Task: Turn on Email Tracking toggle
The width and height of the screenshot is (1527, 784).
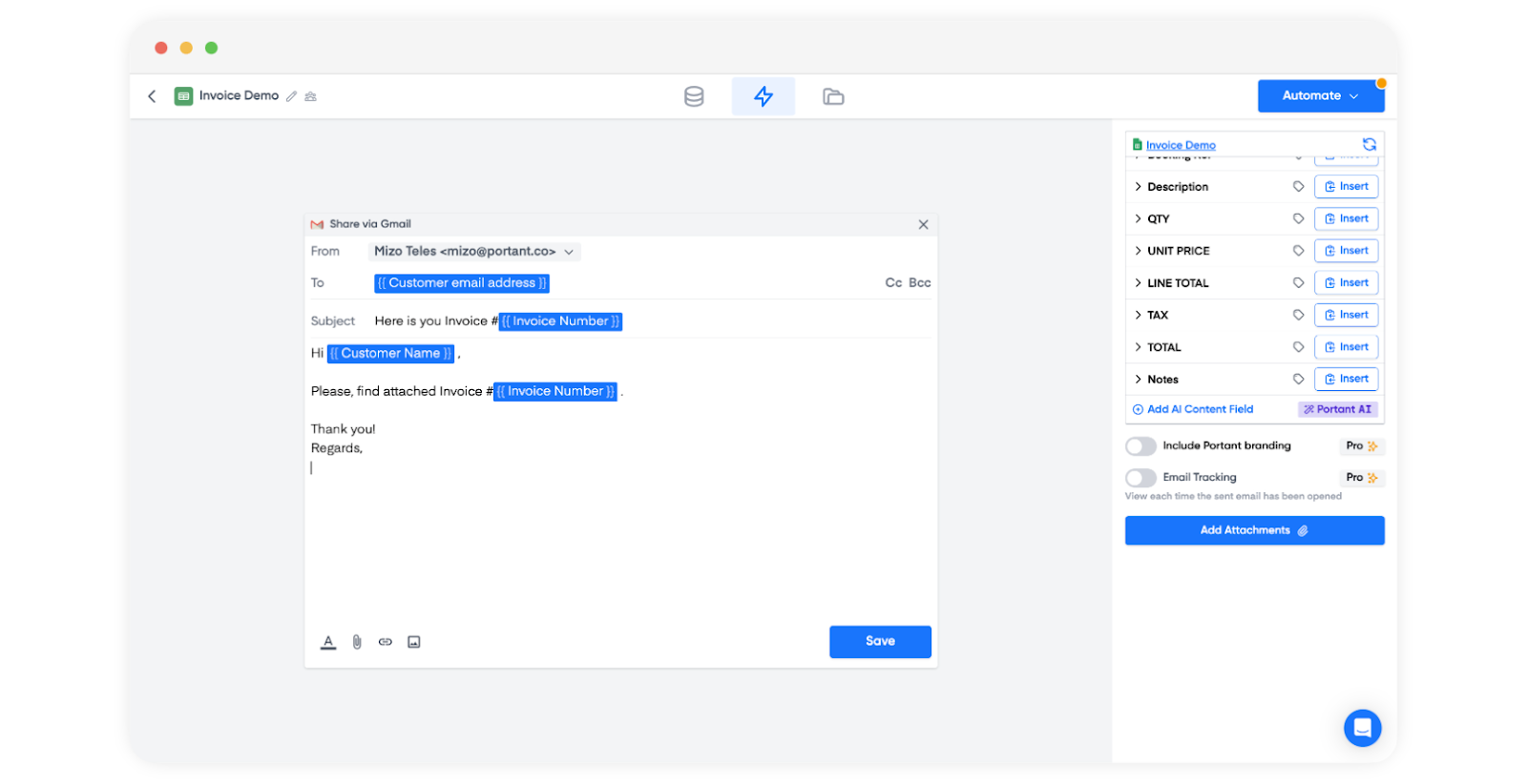Action: 1140,478
